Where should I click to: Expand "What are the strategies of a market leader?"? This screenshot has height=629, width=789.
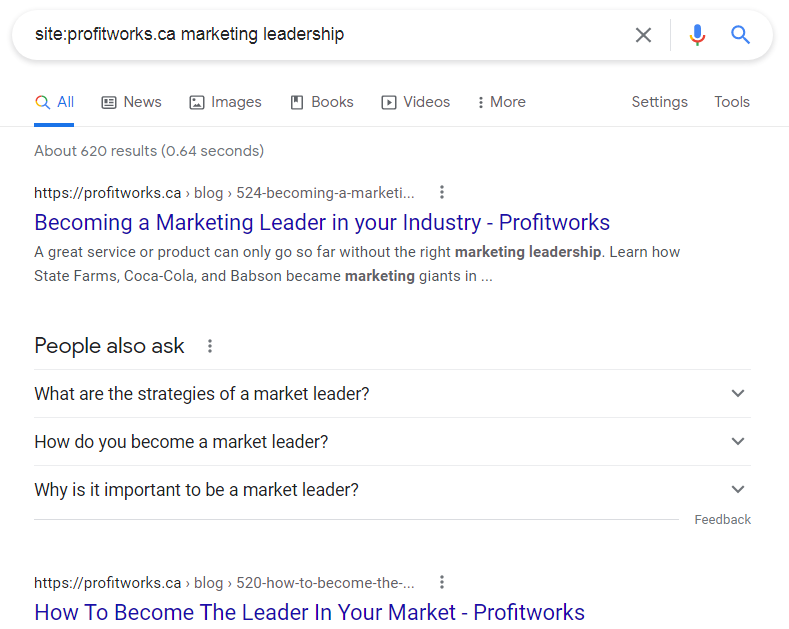pyautogui.click(x=738, y=393)
